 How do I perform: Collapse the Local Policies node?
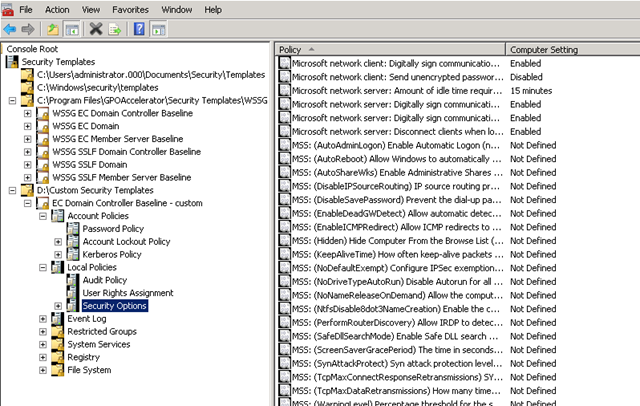[x=42, y=267]
